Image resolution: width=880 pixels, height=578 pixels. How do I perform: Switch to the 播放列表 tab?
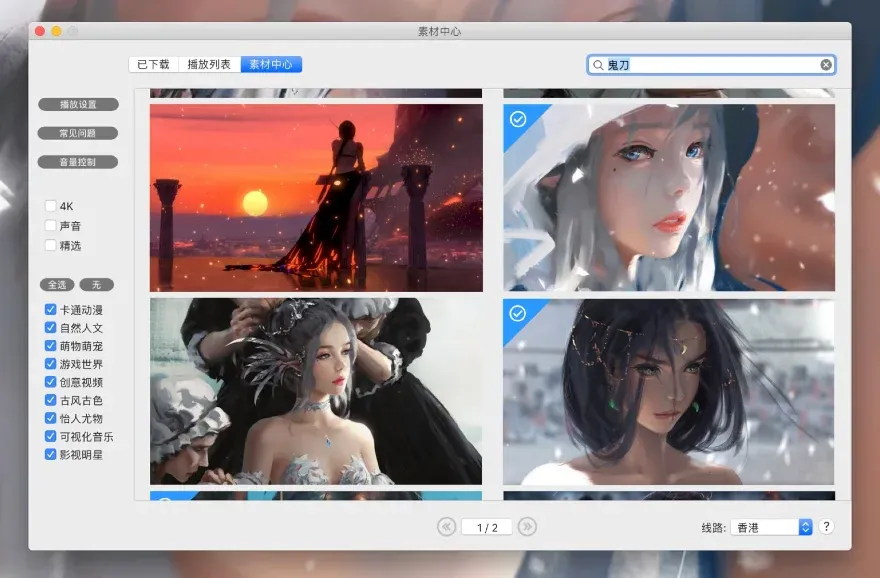click(x=209, y=65)
